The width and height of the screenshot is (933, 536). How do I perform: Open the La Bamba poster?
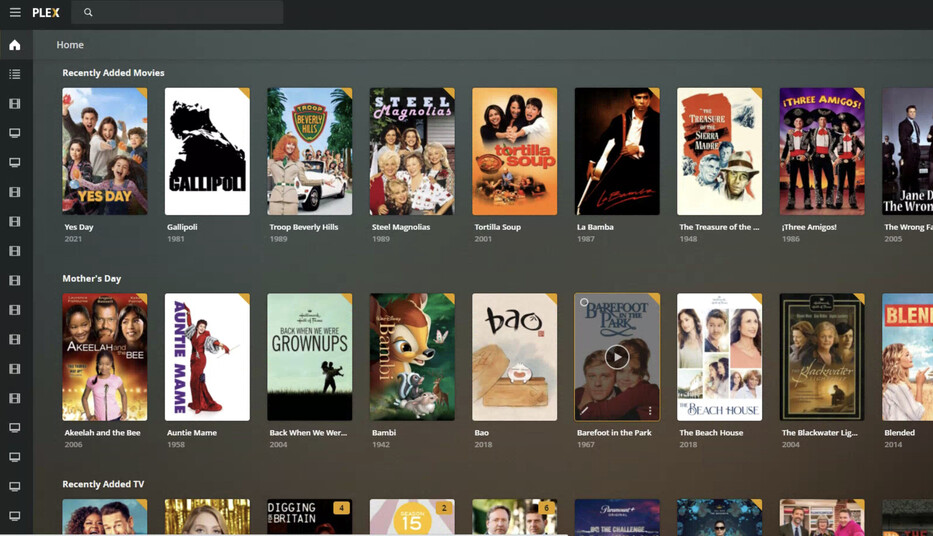pyautogui.click(x=617, y=151)
